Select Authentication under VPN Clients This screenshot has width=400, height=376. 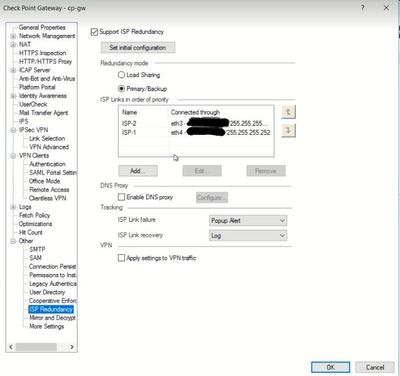[x=47, y=164]
